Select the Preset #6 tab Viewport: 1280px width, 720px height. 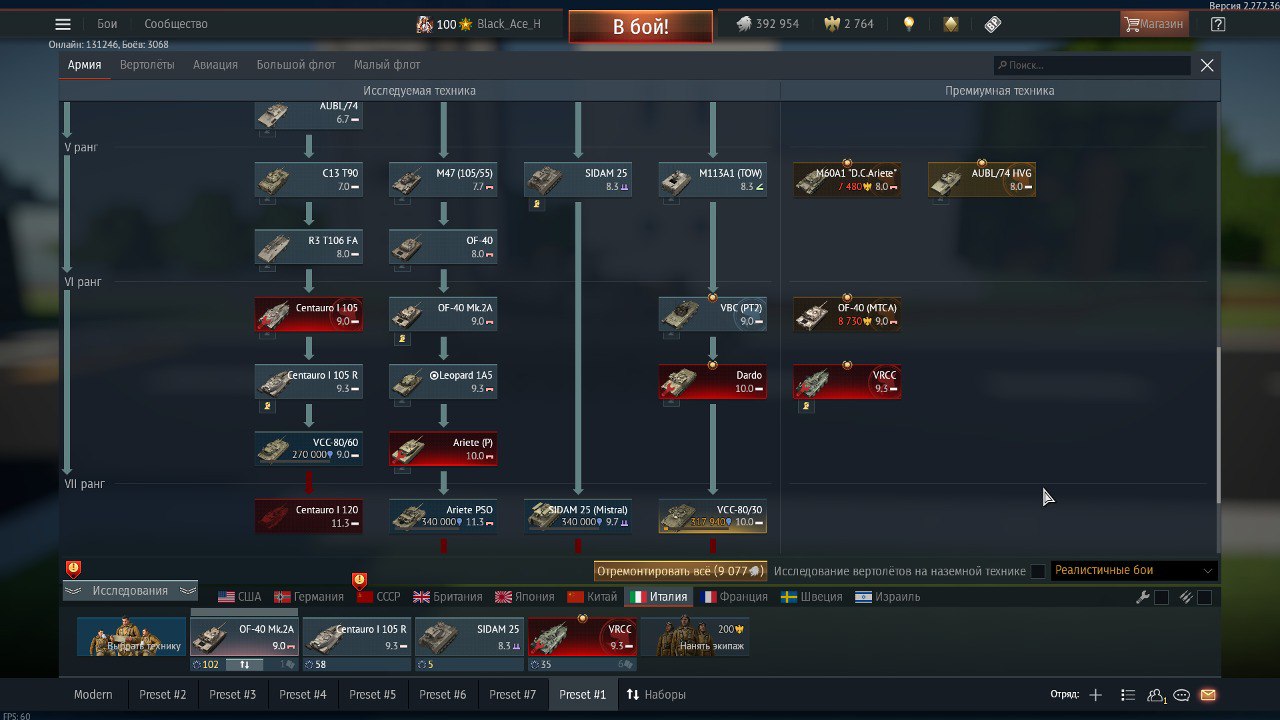(443, 695)
